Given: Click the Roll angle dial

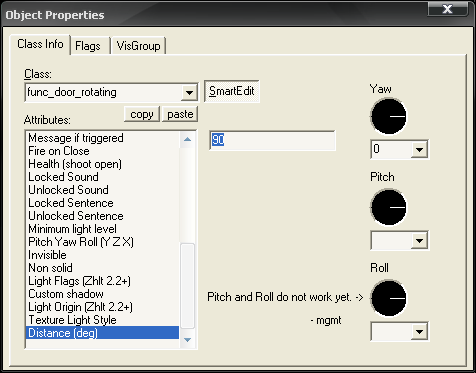Looking at the screenshot, I should tap(388, 298).
